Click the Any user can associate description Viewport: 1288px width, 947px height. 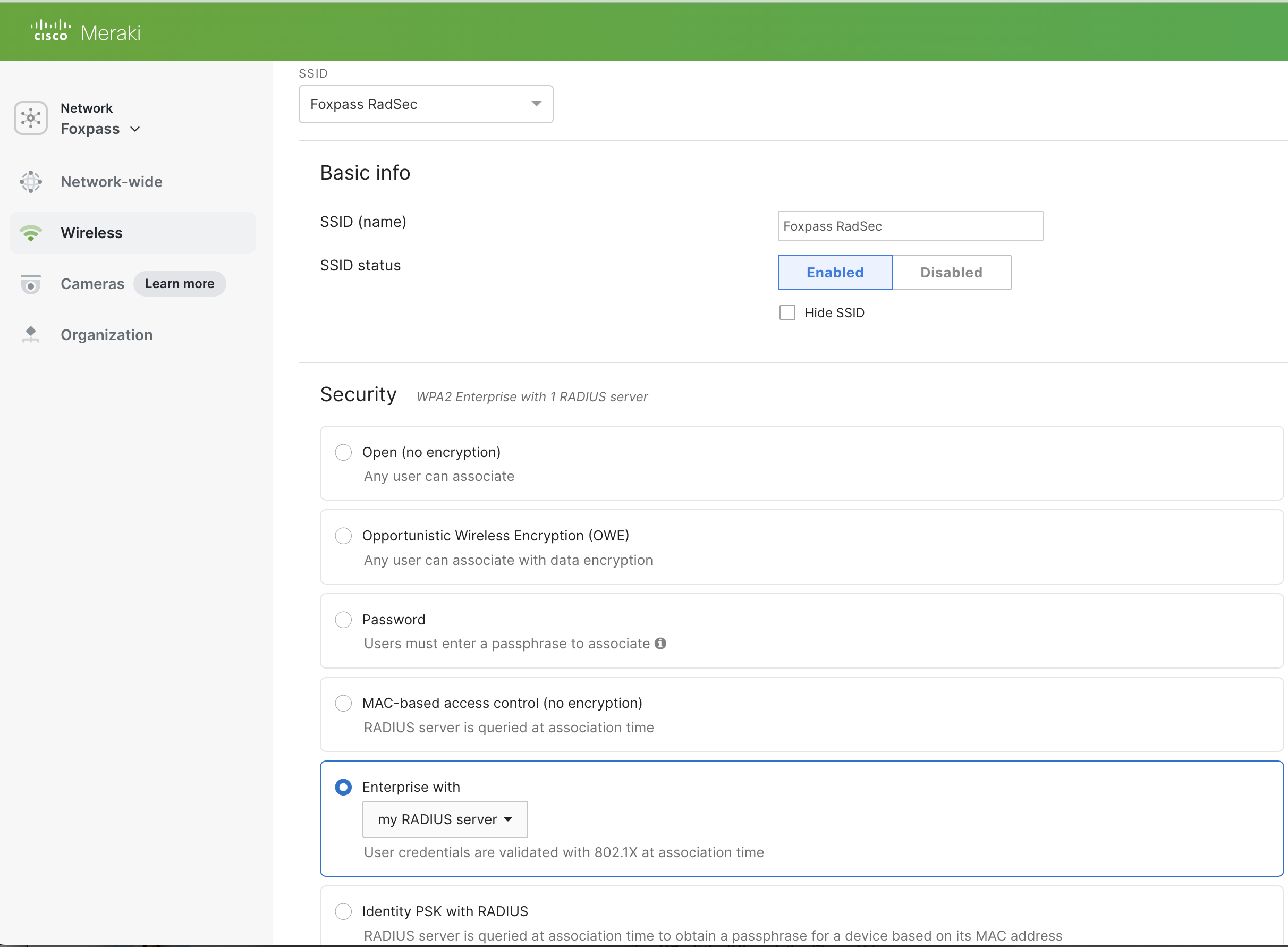point(439,476)
